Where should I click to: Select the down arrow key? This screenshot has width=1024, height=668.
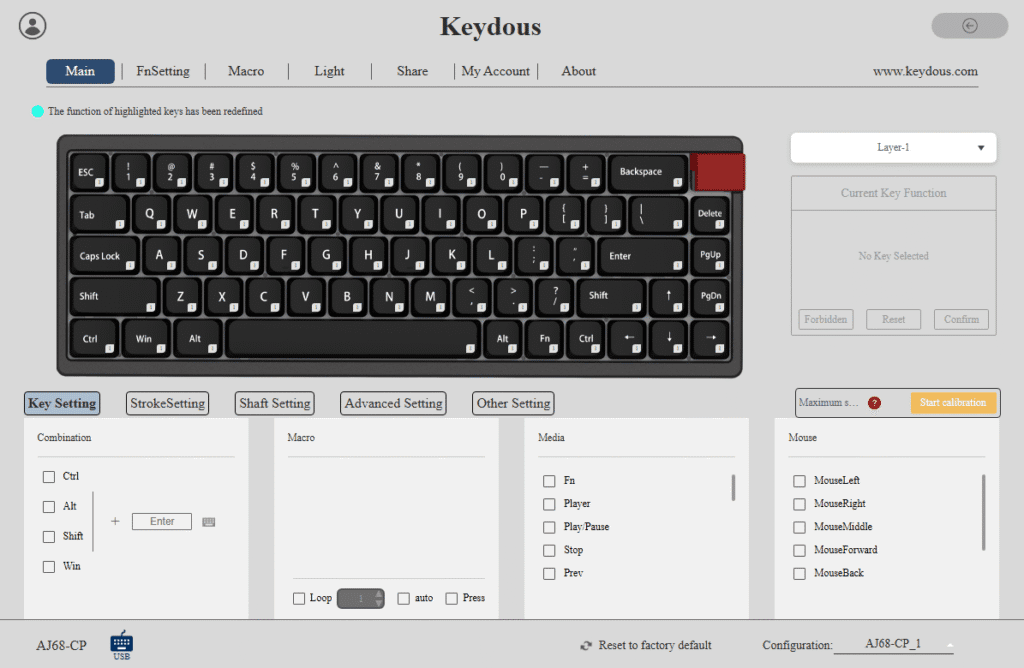(x=668, y=338)
